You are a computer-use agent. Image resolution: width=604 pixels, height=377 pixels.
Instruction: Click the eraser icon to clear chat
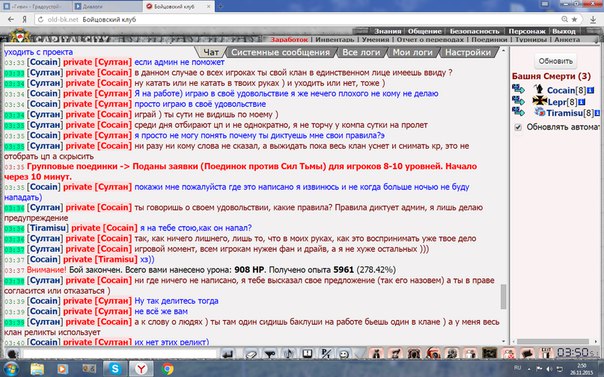[251, 354]
